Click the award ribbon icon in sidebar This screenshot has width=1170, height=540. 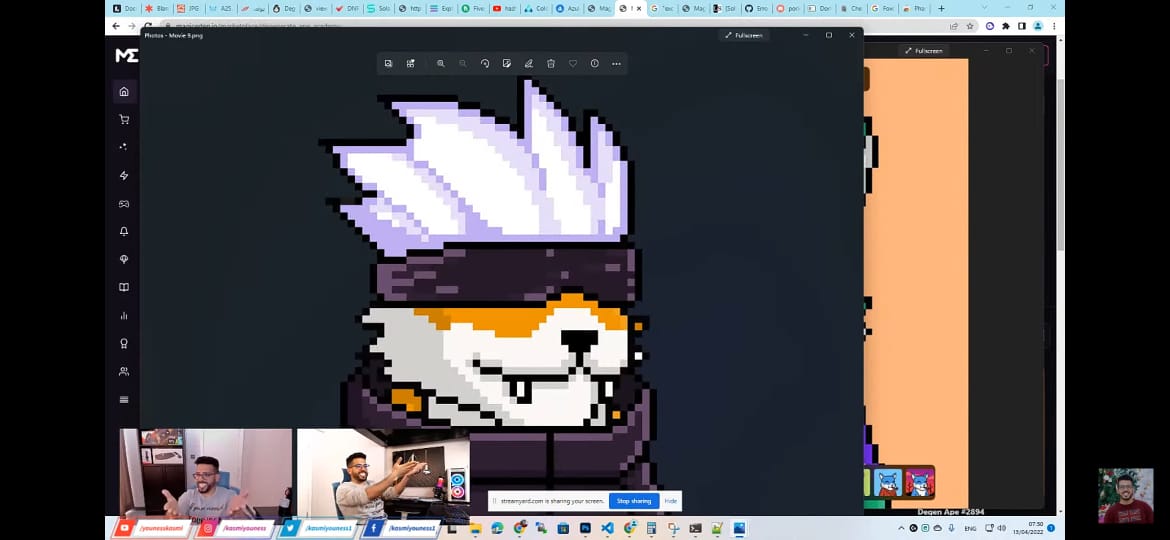[124, 343]
